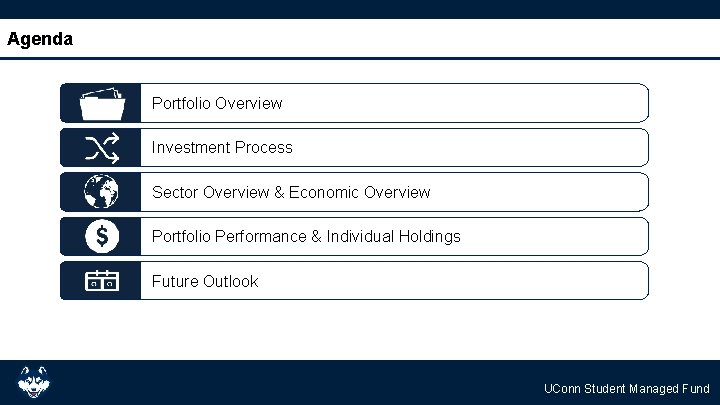The width and height of the screenshot is (720, 405).
Task: Click the dark navy bar at top
Action: (360, 9)
